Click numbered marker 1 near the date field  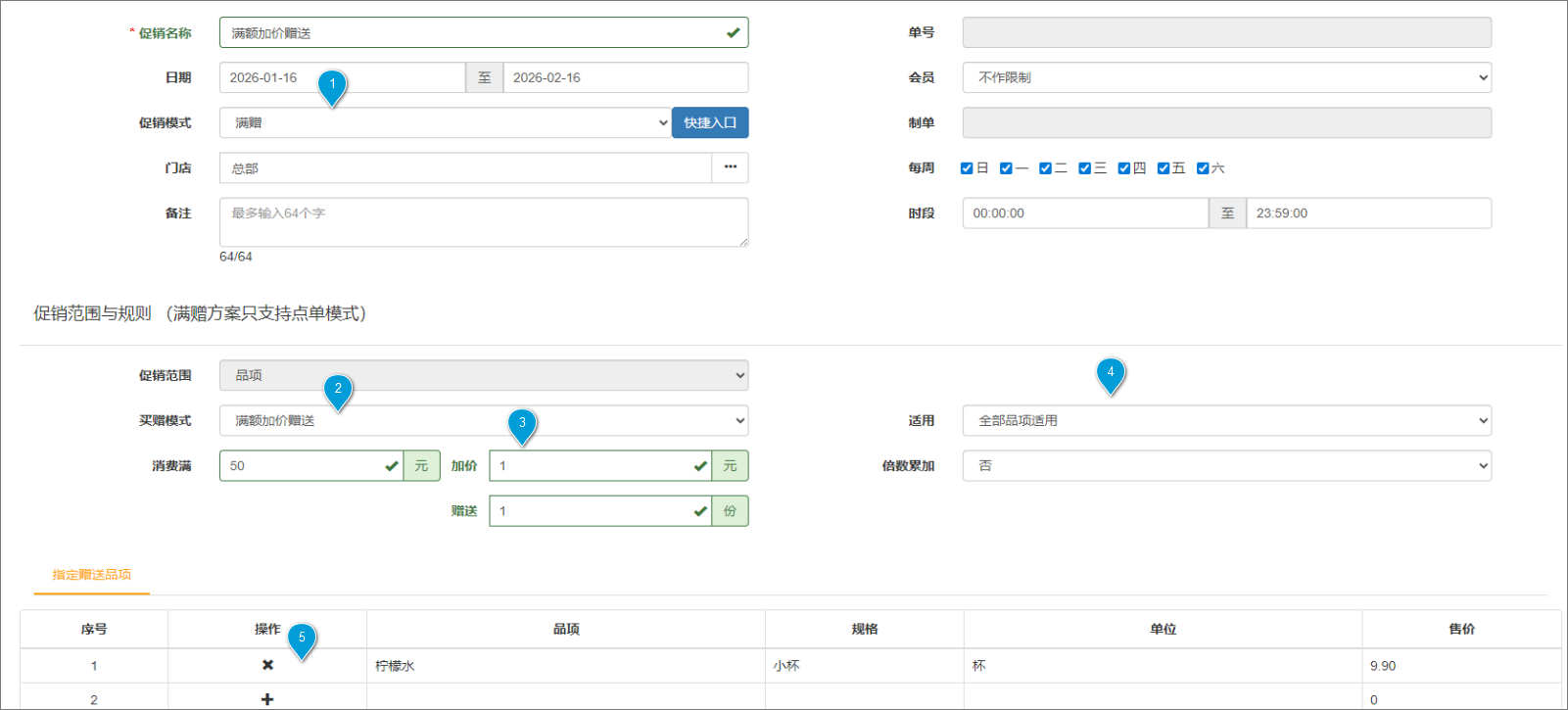point(332,84)
